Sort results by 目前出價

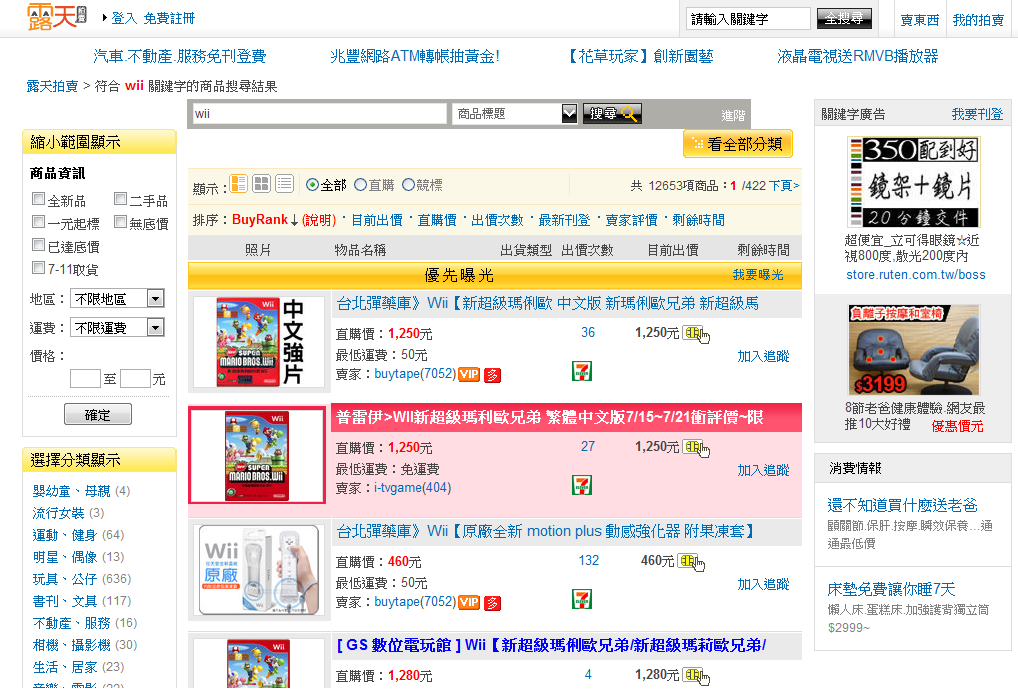point(377,220)
